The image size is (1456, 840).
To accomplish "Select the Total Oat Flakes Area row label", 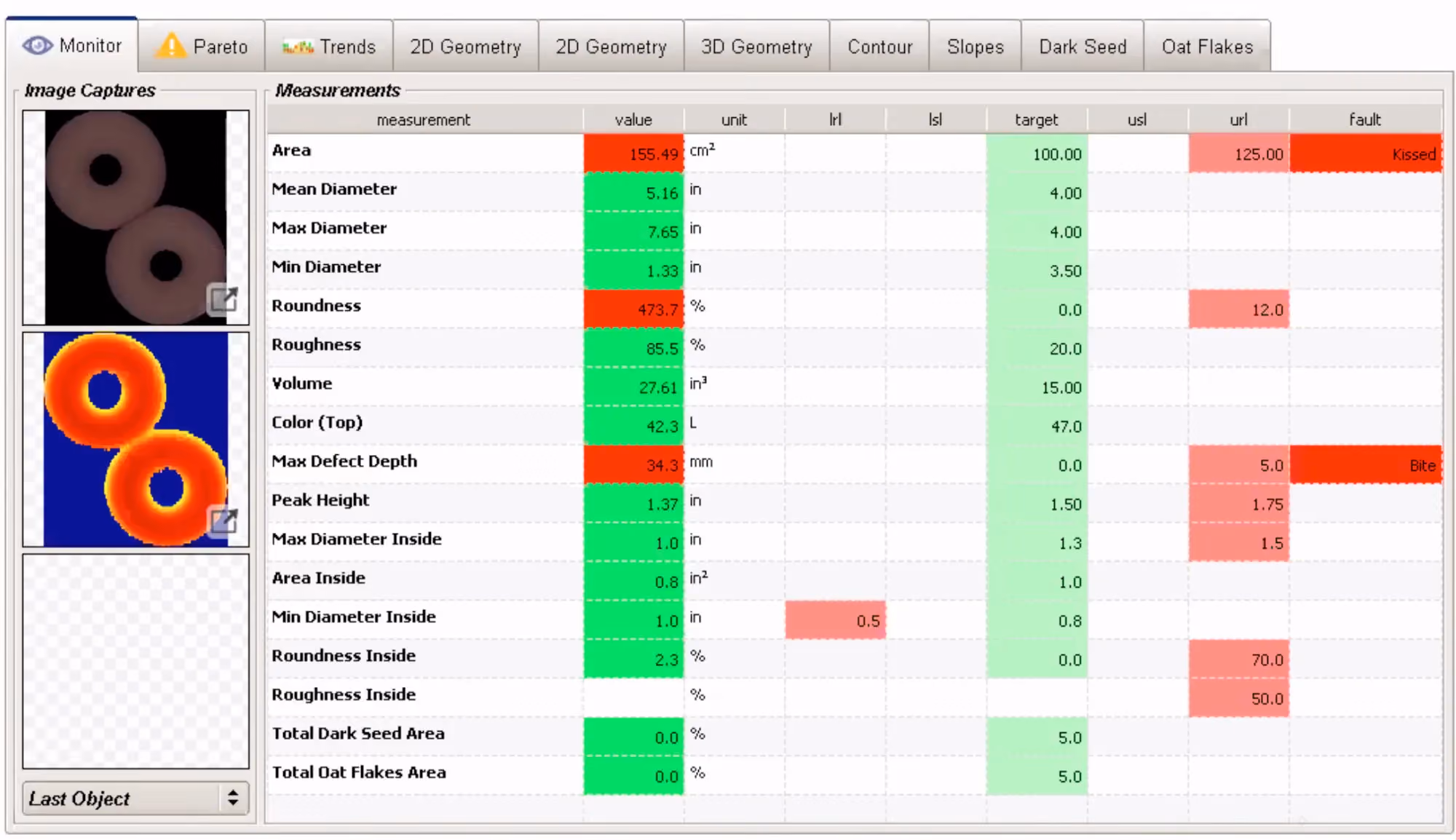I will [359, 772].
